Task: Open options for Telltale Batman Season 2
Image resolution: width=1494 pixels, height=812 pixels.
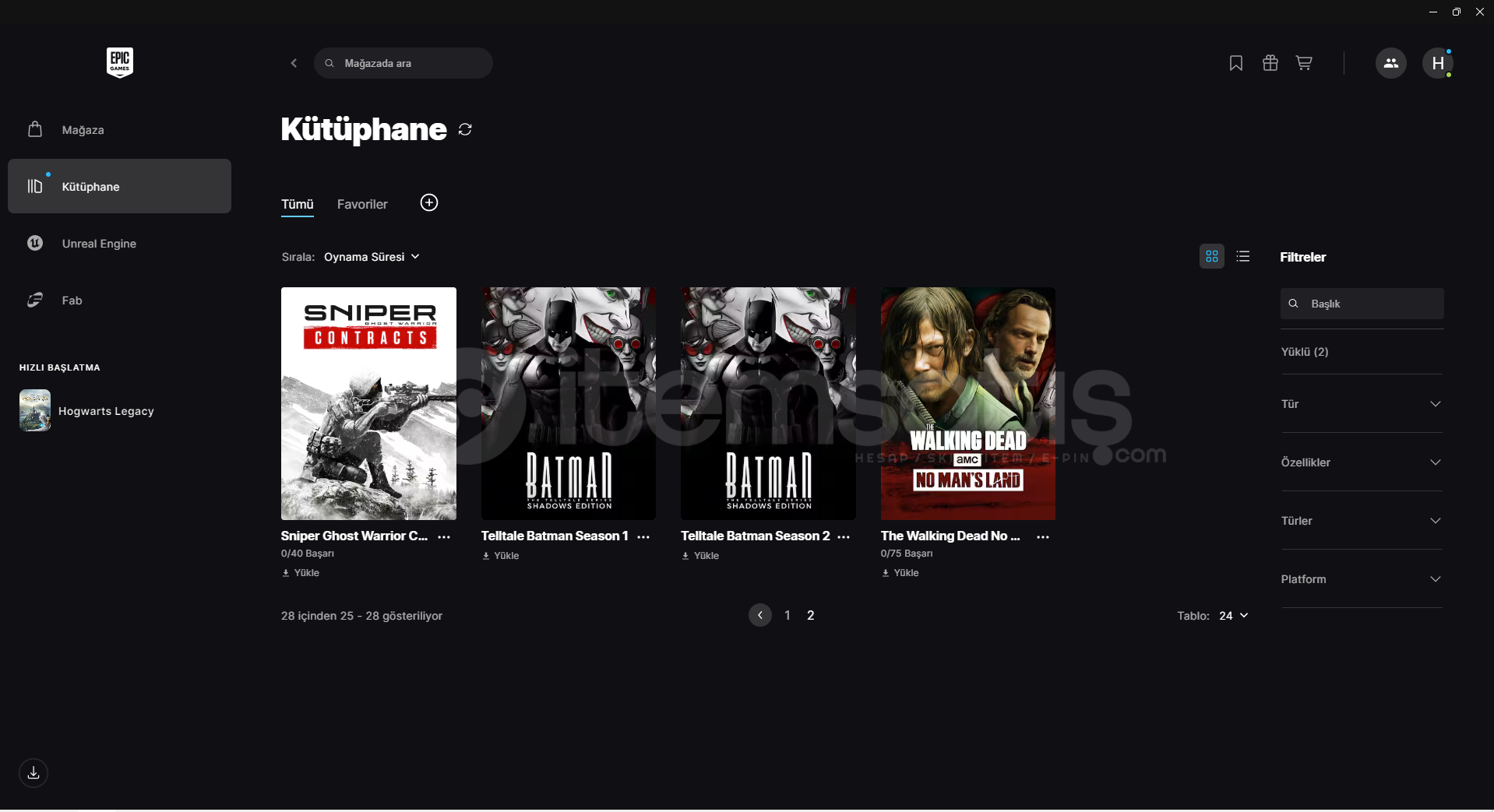Action: pyautogui.click(x=844, y=537)
